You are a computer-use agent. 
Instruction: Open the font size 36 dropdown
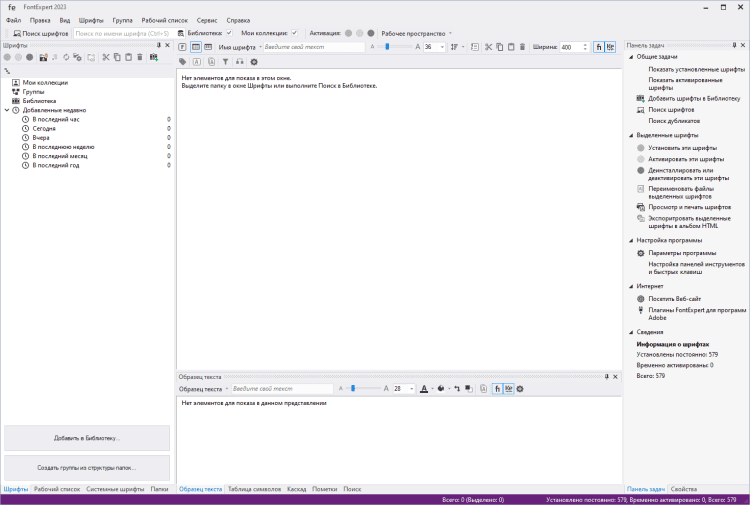pos(442,47)
